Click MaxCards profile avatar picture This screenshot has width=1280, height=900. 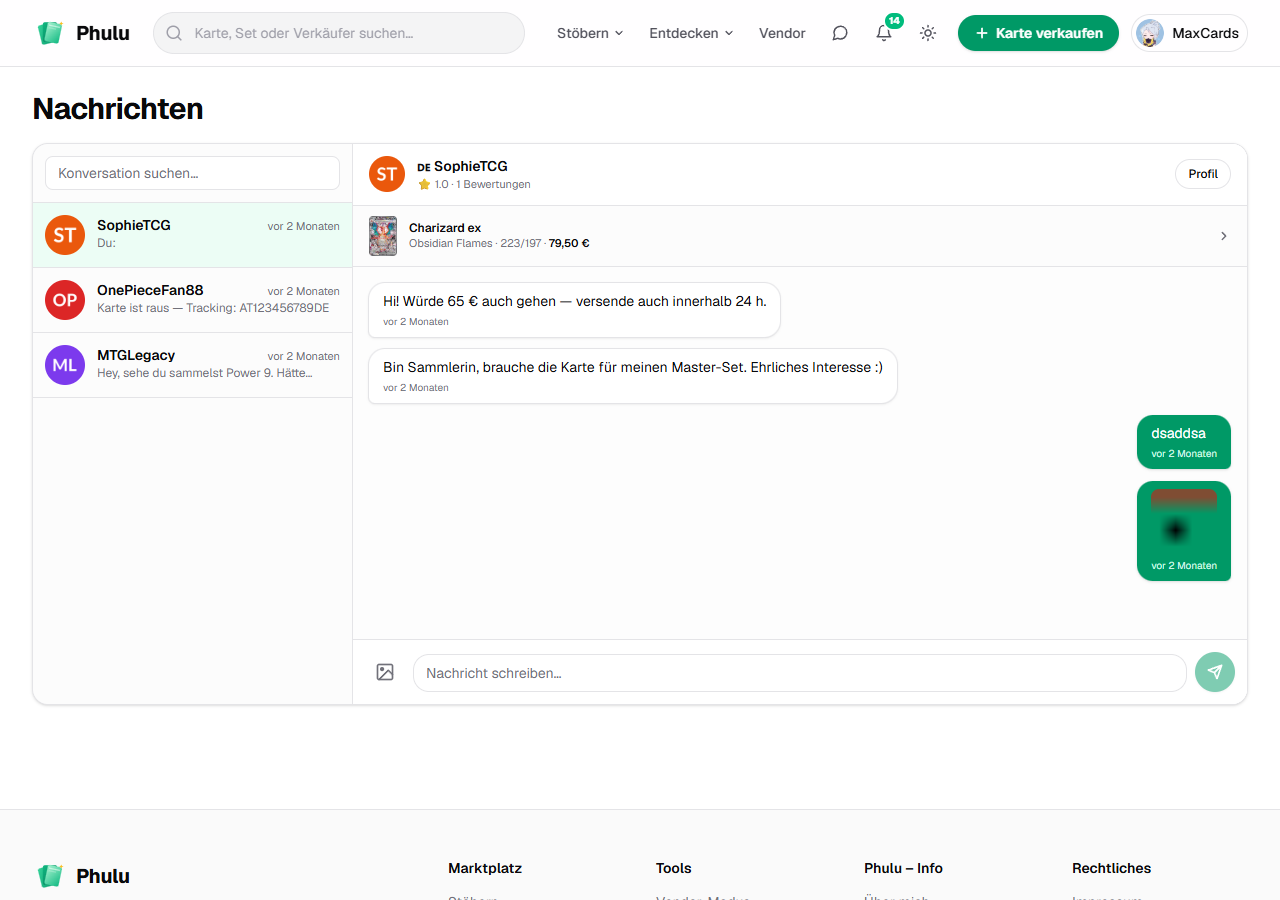pyautogui.click(x=1150, y=33)
